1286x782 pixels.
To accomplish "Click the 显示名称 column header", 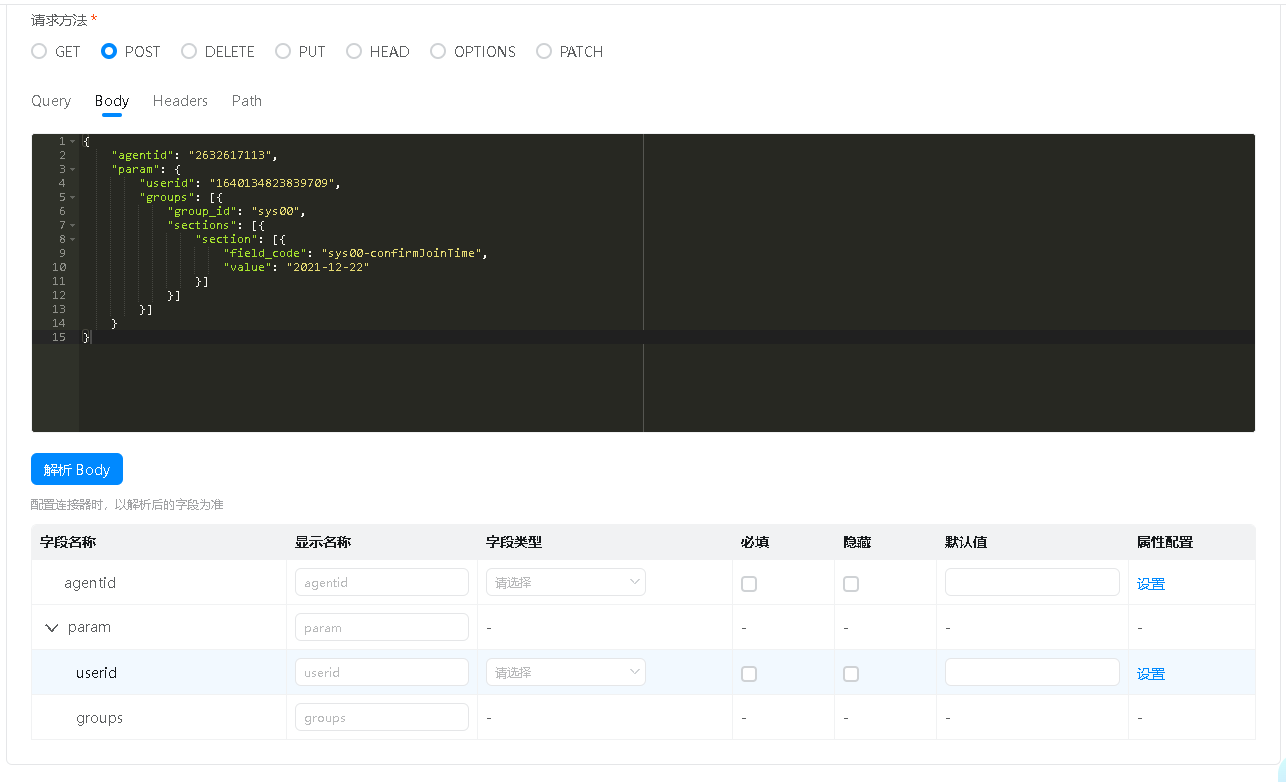I will [x=323, y=542].
